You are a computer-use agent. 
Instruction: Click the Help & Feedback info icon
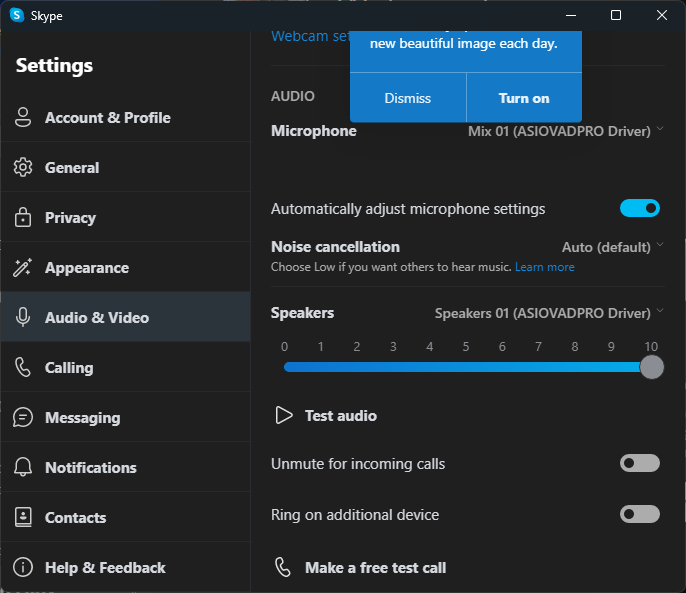23,567
